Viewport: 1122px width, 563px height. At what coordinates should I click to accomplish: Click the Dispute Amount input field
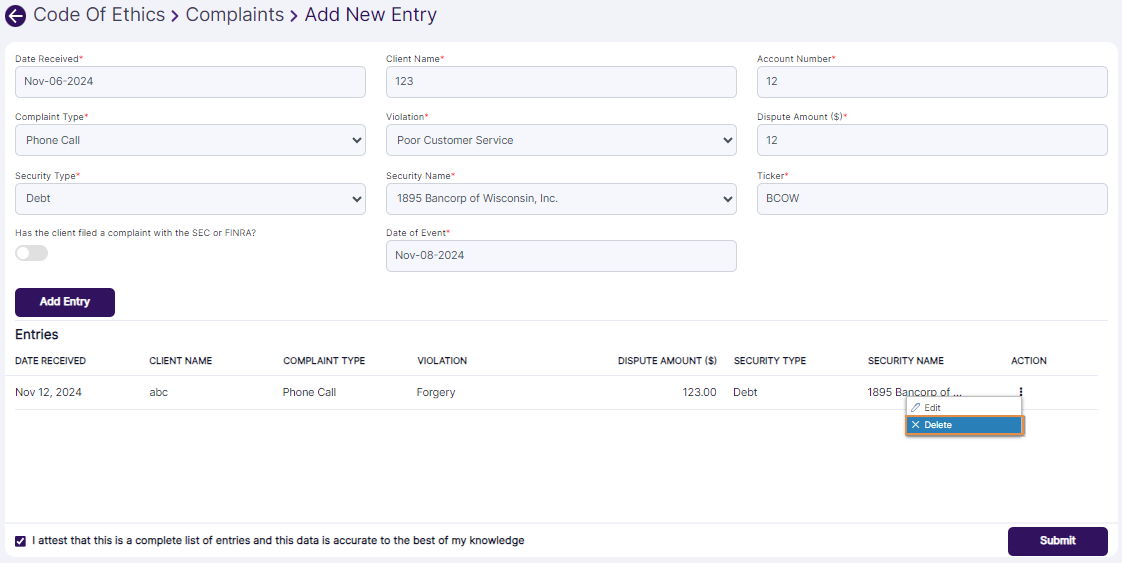(x=931, y=140)
